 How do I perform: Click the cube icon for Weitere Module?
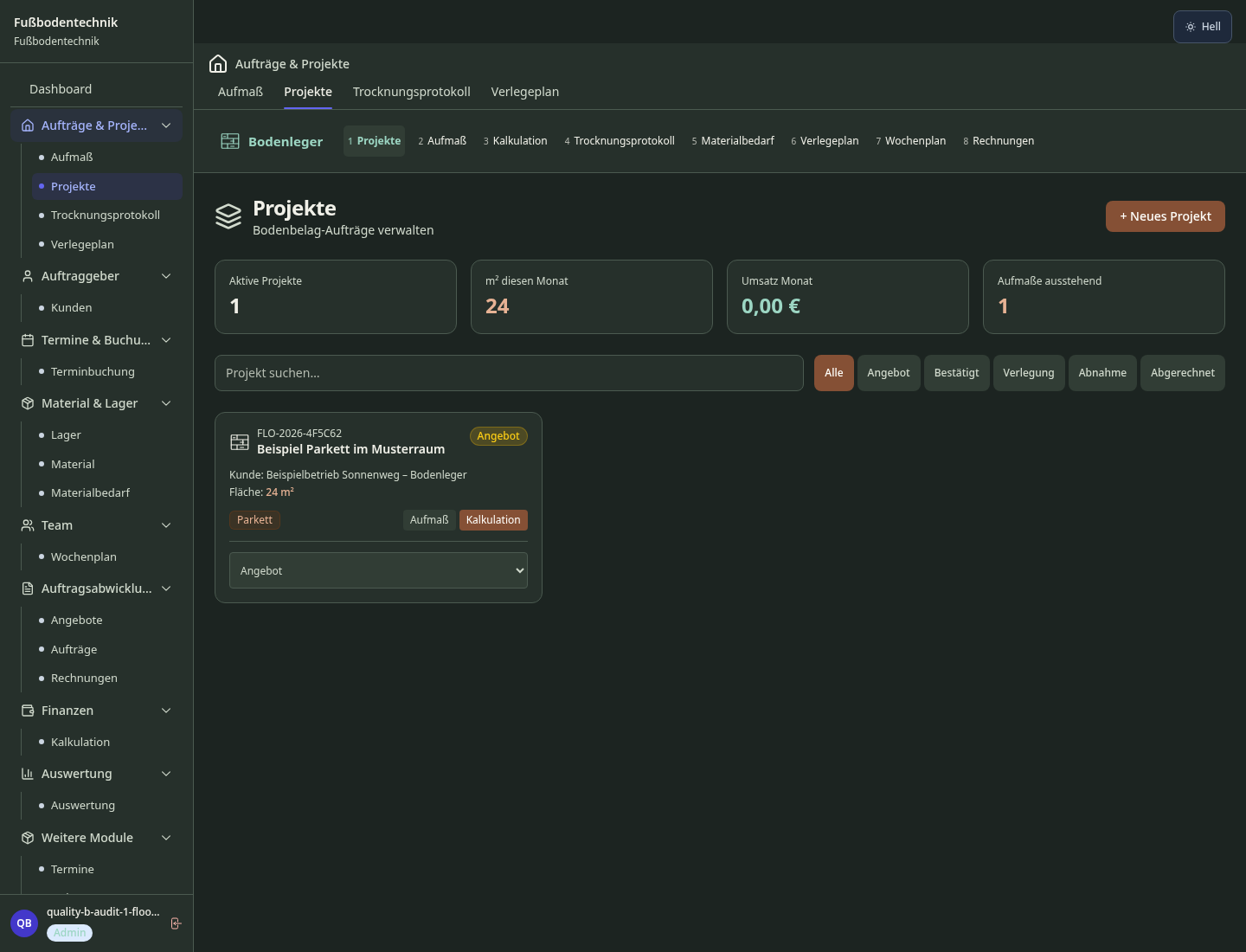28,838
